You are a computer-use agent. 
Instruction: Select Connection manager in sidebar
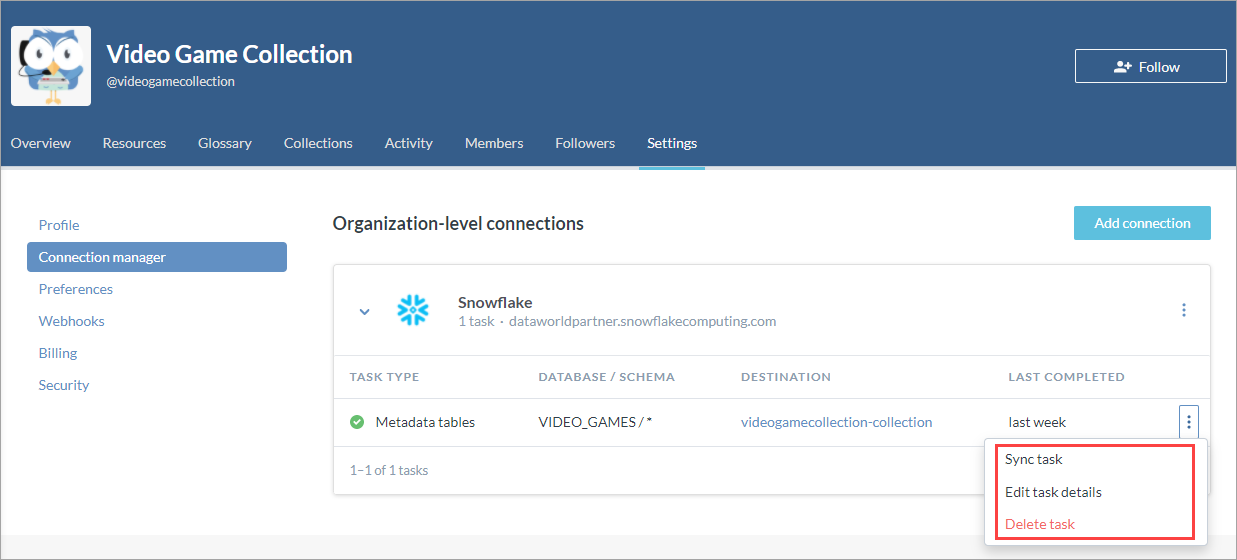[x=157, y=257]
